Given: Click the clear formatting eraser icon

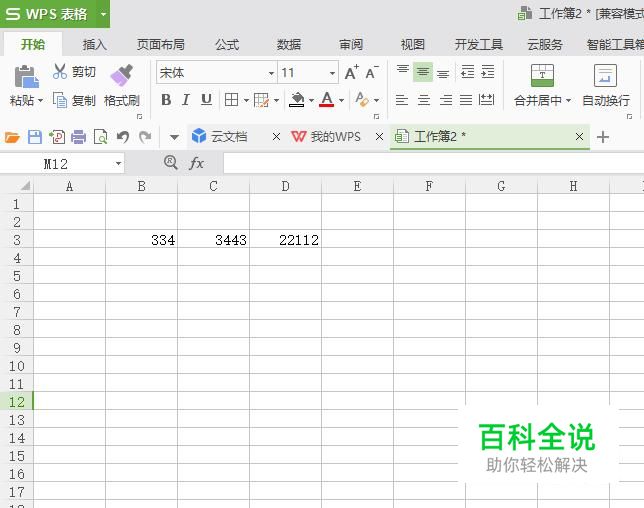Looking at the screenshot, I should [x=362, y=100].
